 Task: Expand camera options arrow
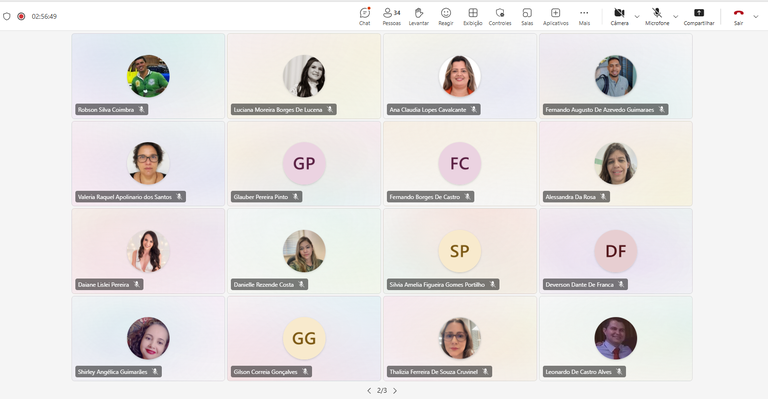tap(637, 17)
